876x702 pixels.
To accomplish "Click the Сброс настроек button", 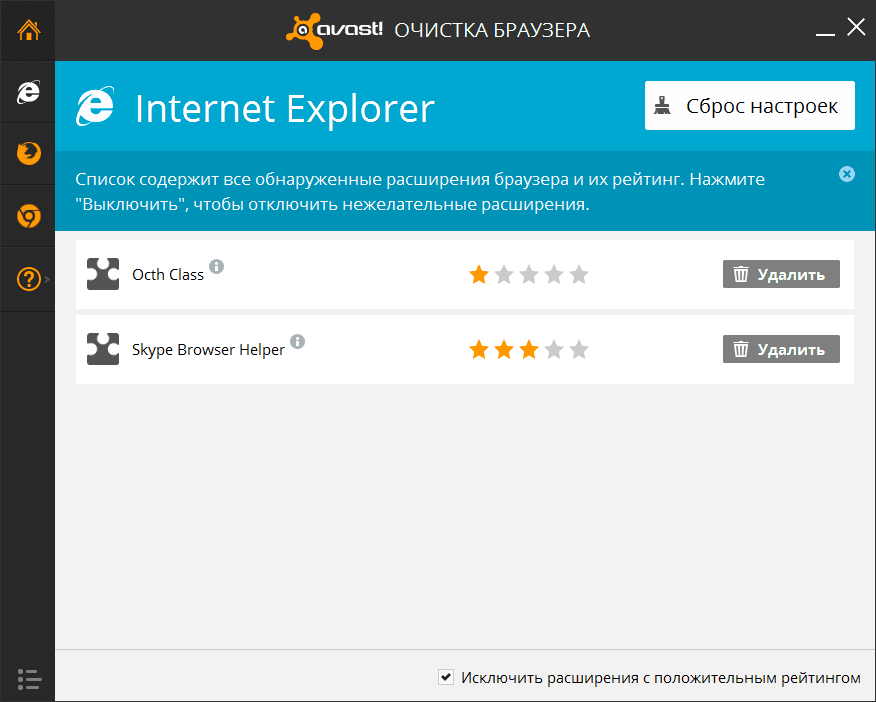I will click(x=750, y=106).
